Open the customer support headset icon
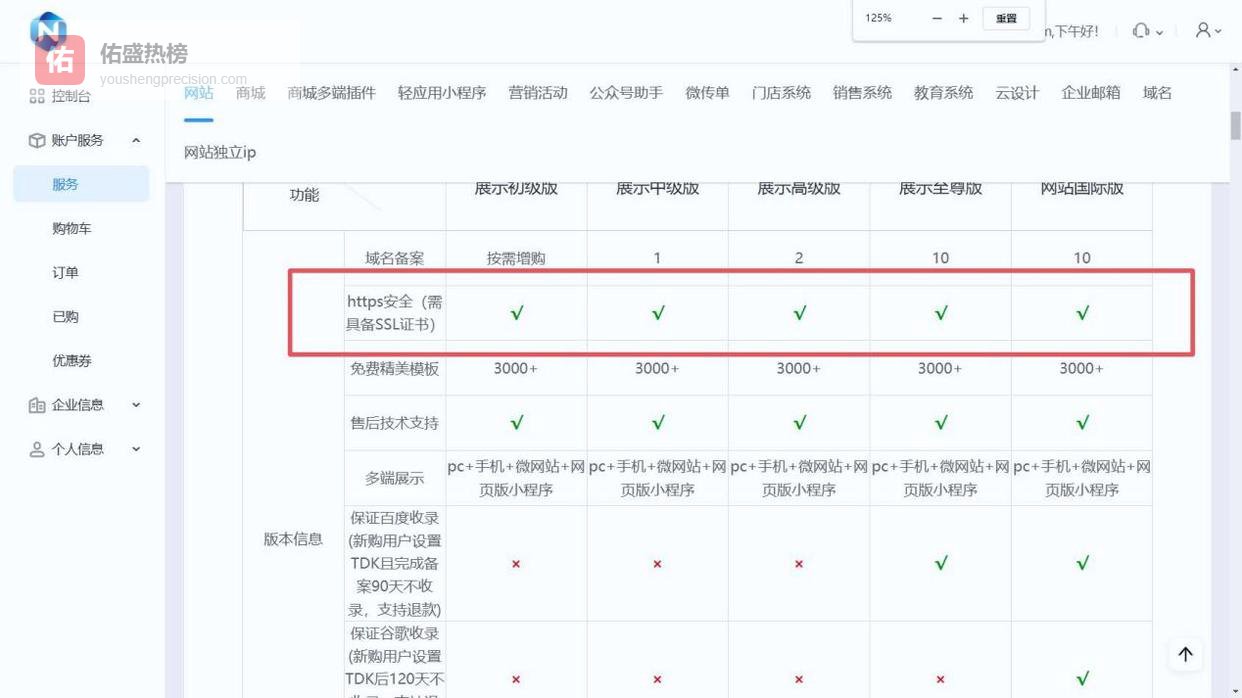Image resolution: width=1242 pixels, height=698 pixels. [x=1141, y=31]
